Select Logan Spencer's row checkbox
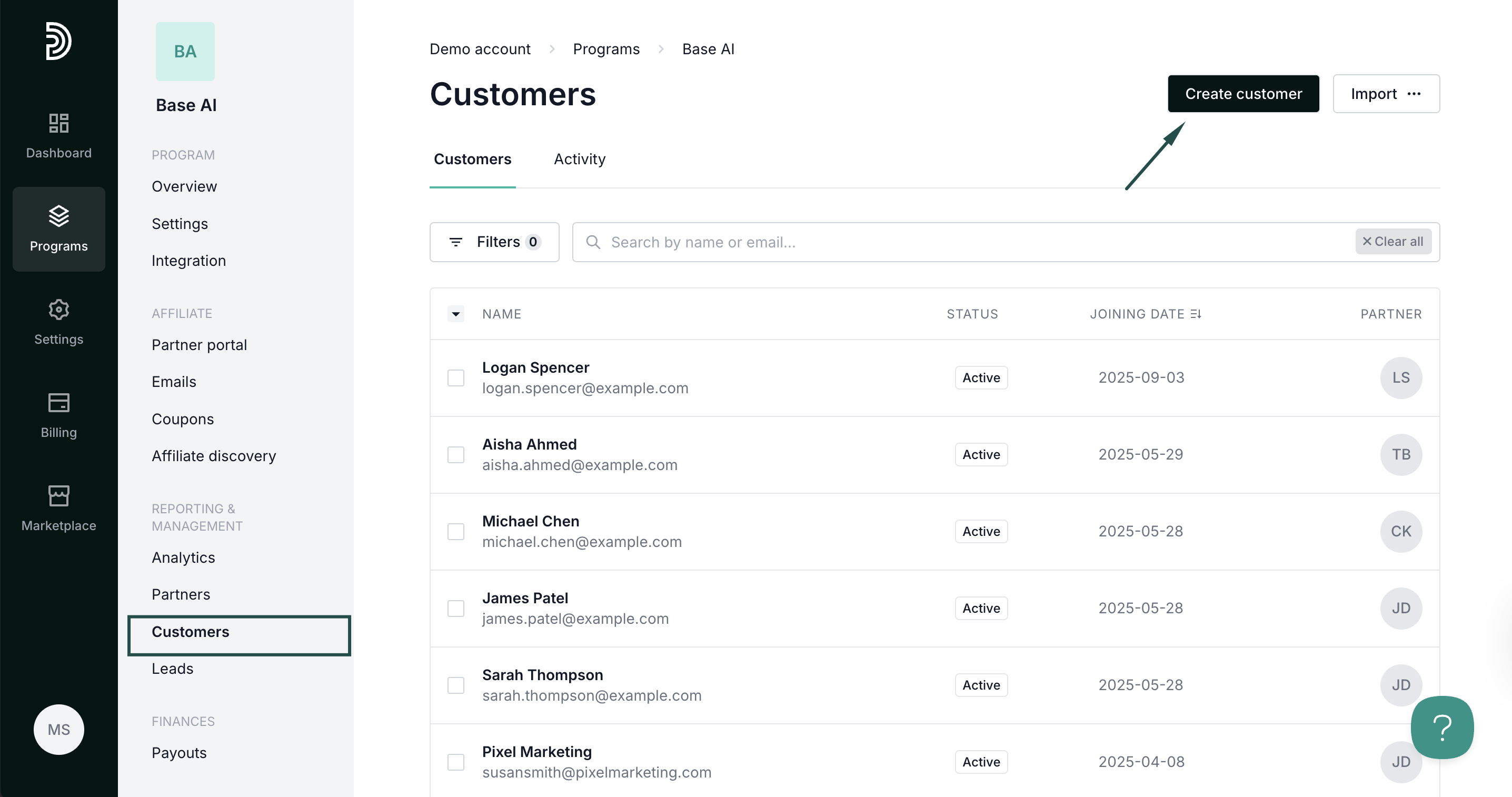The width and height of the screenshot is (1512, 797). click(x=455, y=378)
